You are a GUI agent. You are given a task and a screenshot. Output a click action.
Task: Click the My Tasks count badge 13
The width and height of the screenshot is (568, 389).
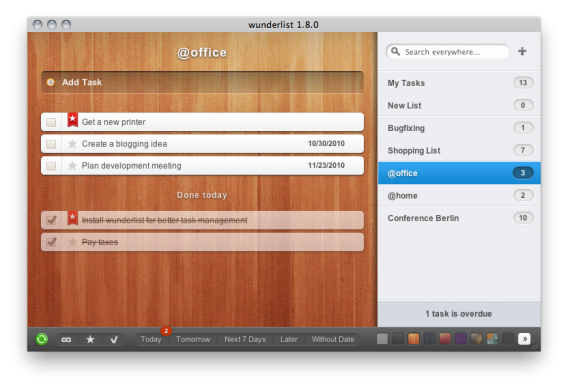pyautogui.click(x=523, y=83)
